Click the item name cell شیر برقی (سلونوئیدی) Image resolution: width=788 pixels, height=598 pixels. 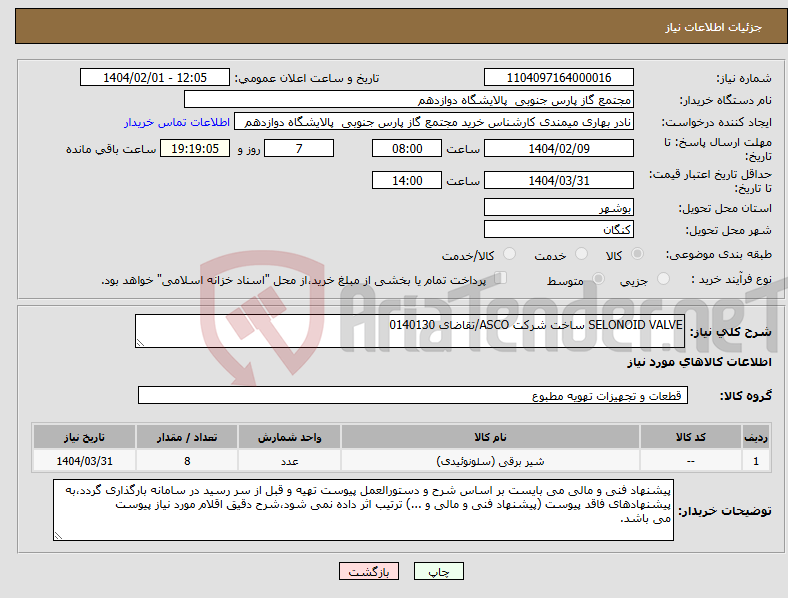490,461
